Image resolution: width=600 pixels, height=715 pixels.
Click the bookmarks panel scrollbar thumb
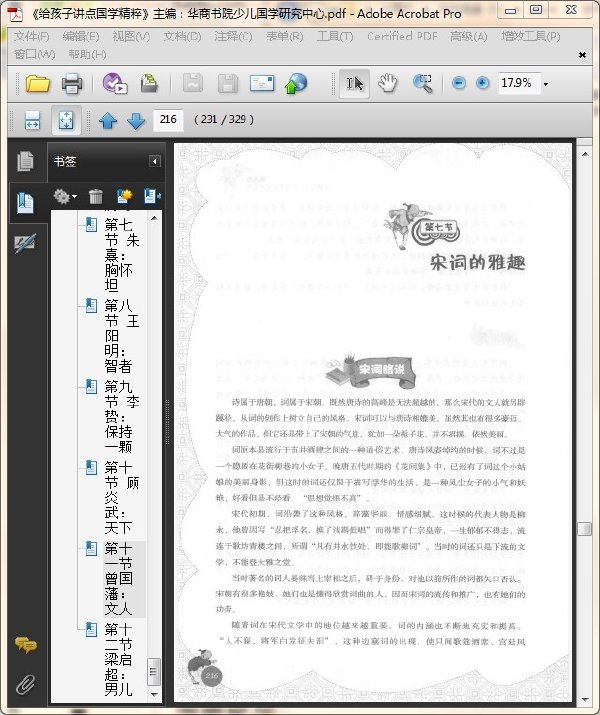pyautogui.click(x=154, y=671)
